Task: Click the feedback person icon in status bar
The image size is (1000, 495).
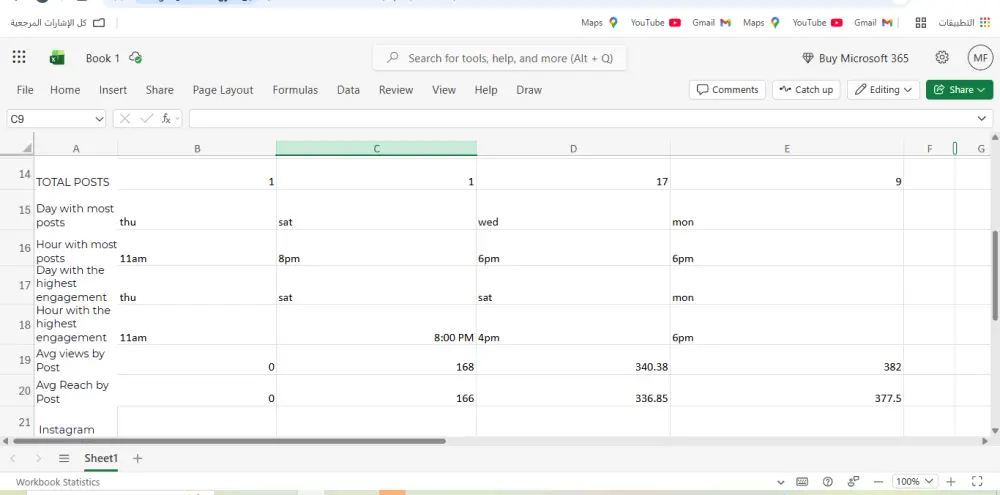Action: tap(853, 482)
